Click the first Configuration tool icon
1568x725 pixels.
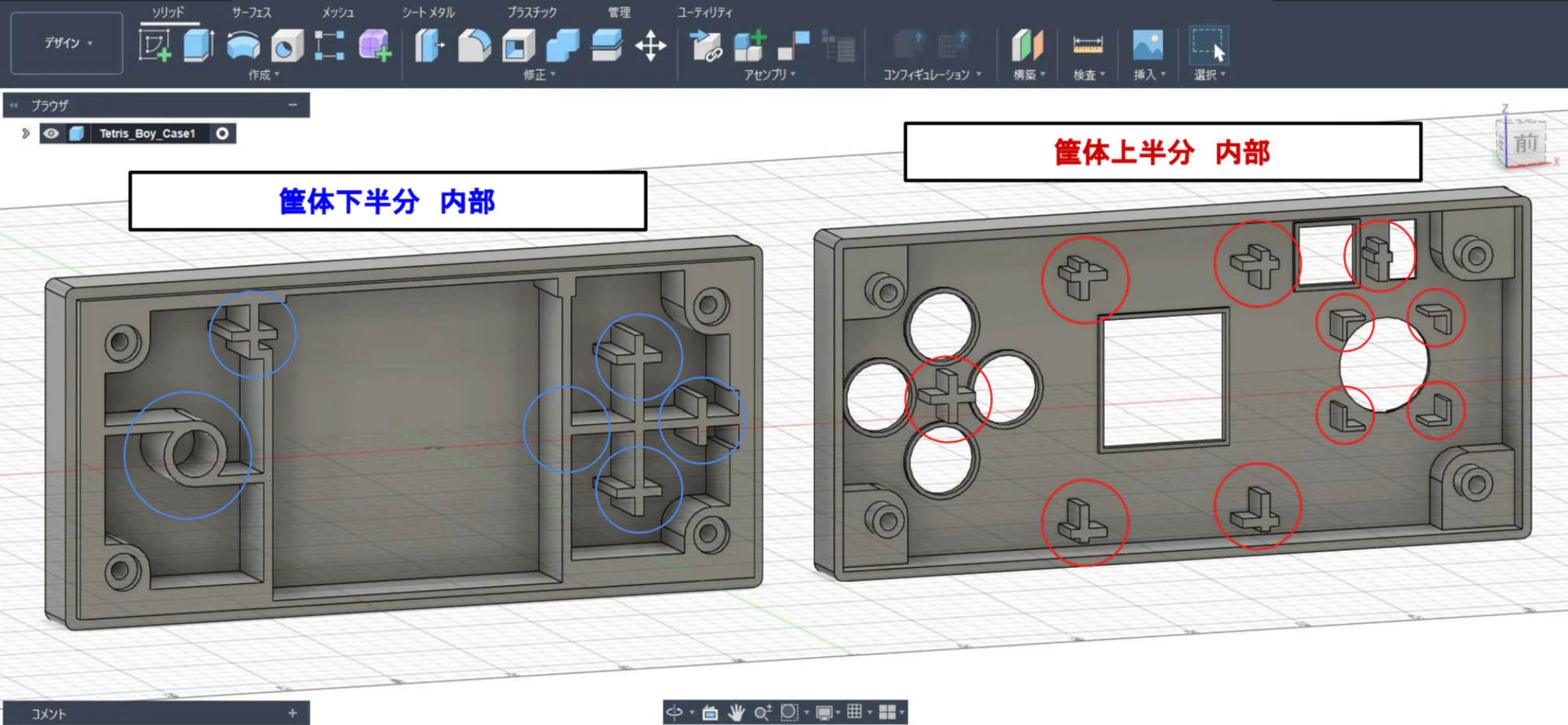coord(909,46)
